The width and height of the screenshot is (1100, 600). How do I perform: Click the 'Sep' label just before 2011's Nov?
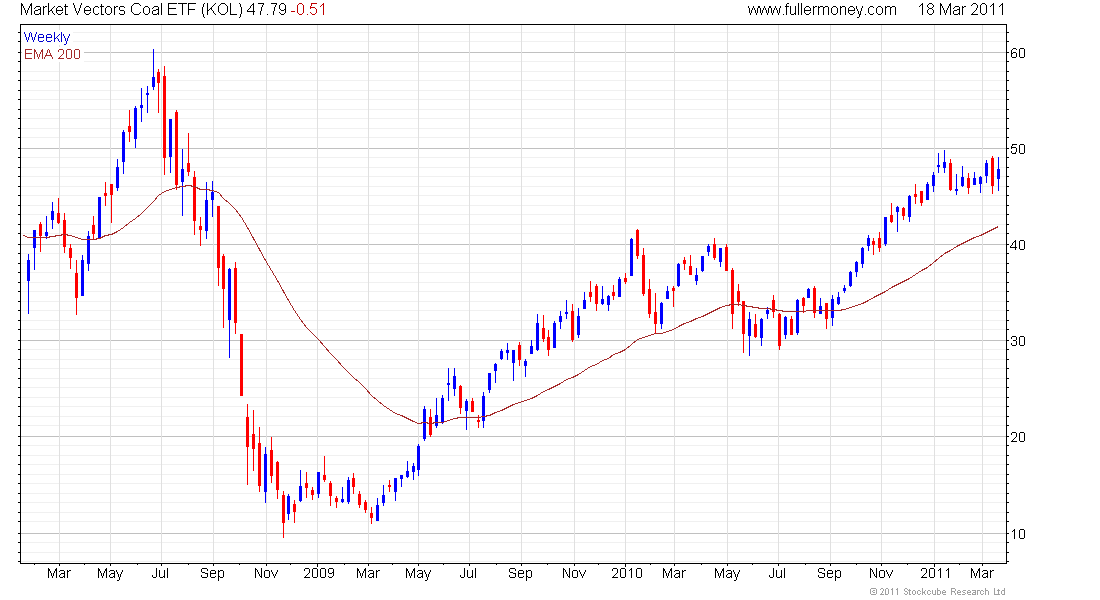(x=829, y=574)
